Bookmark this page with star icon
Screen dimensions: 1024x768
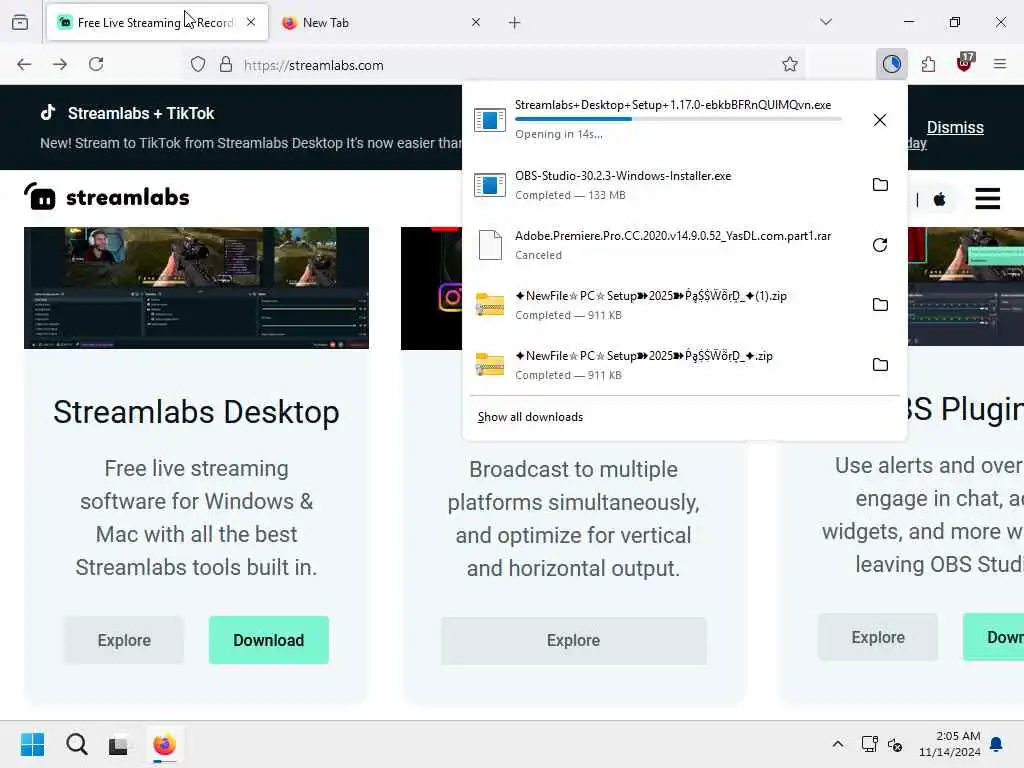click(790, 64)
